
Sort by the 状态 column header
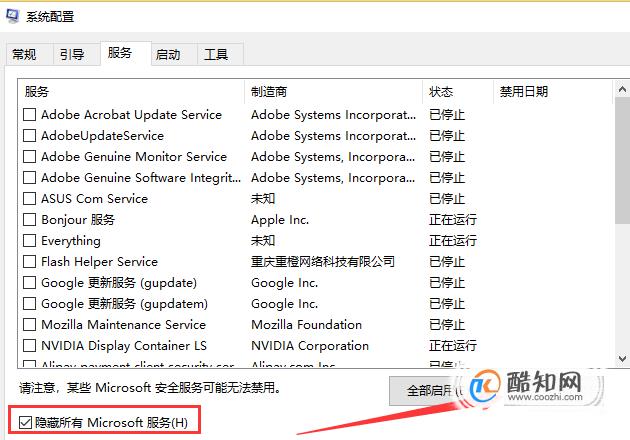(x=458, y=92)
